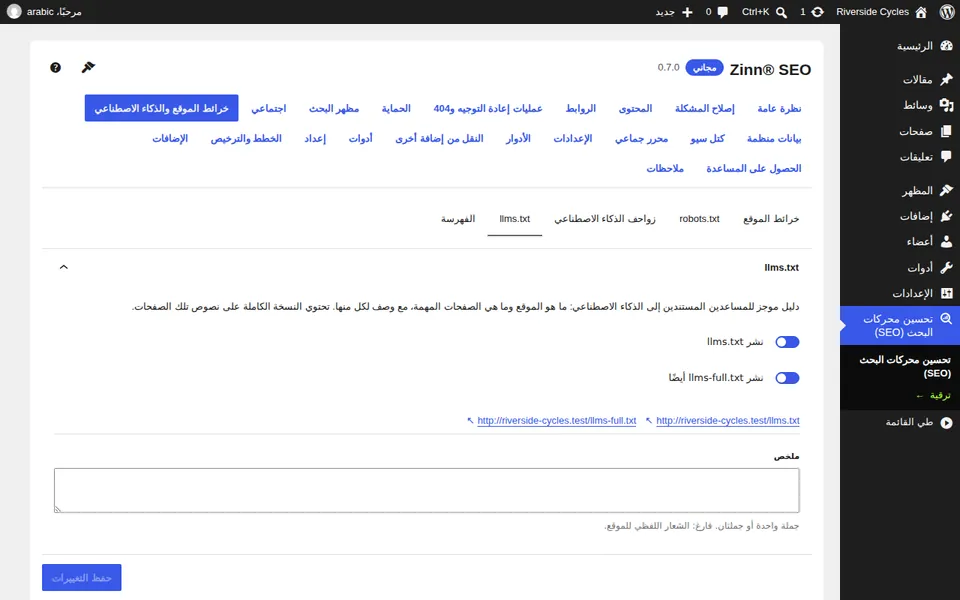
Task: Open اجتماعي navigation tab
Action: pos(269,108)
